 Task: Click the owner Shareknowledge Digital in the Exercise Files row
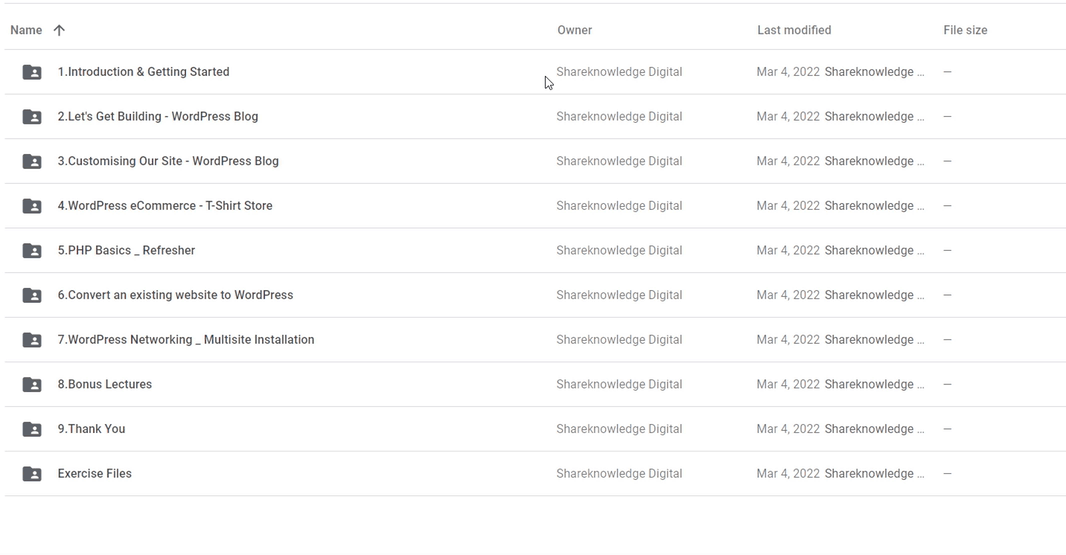pos(619,473)
